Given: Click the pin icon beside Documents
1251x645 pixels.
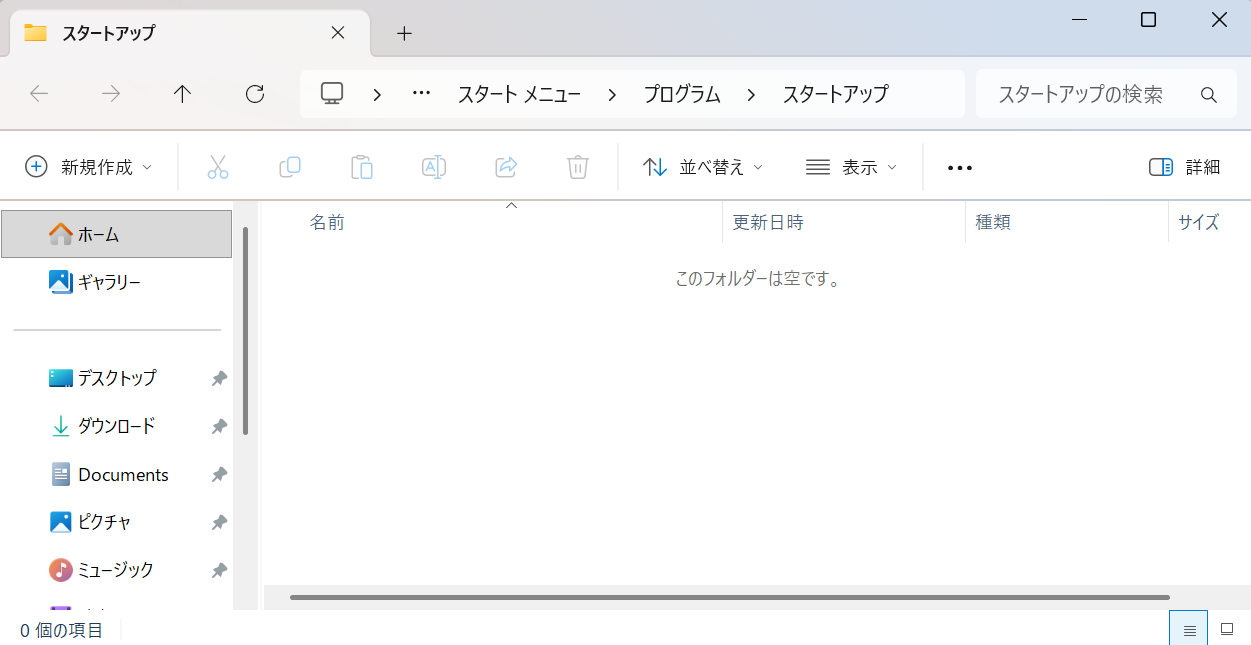Looking at the screenshot, I should point(219,475).
